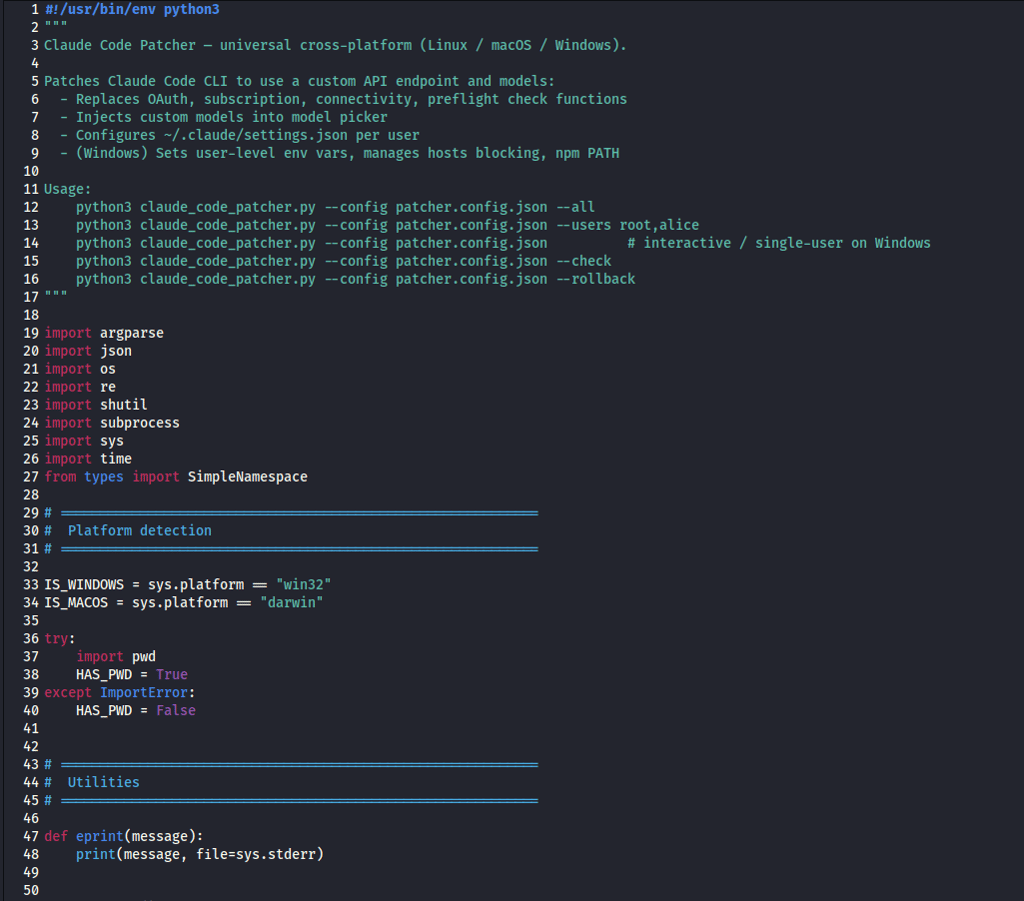Click the 'import re' line
The image size is (1024, 901).
[80, 387]
